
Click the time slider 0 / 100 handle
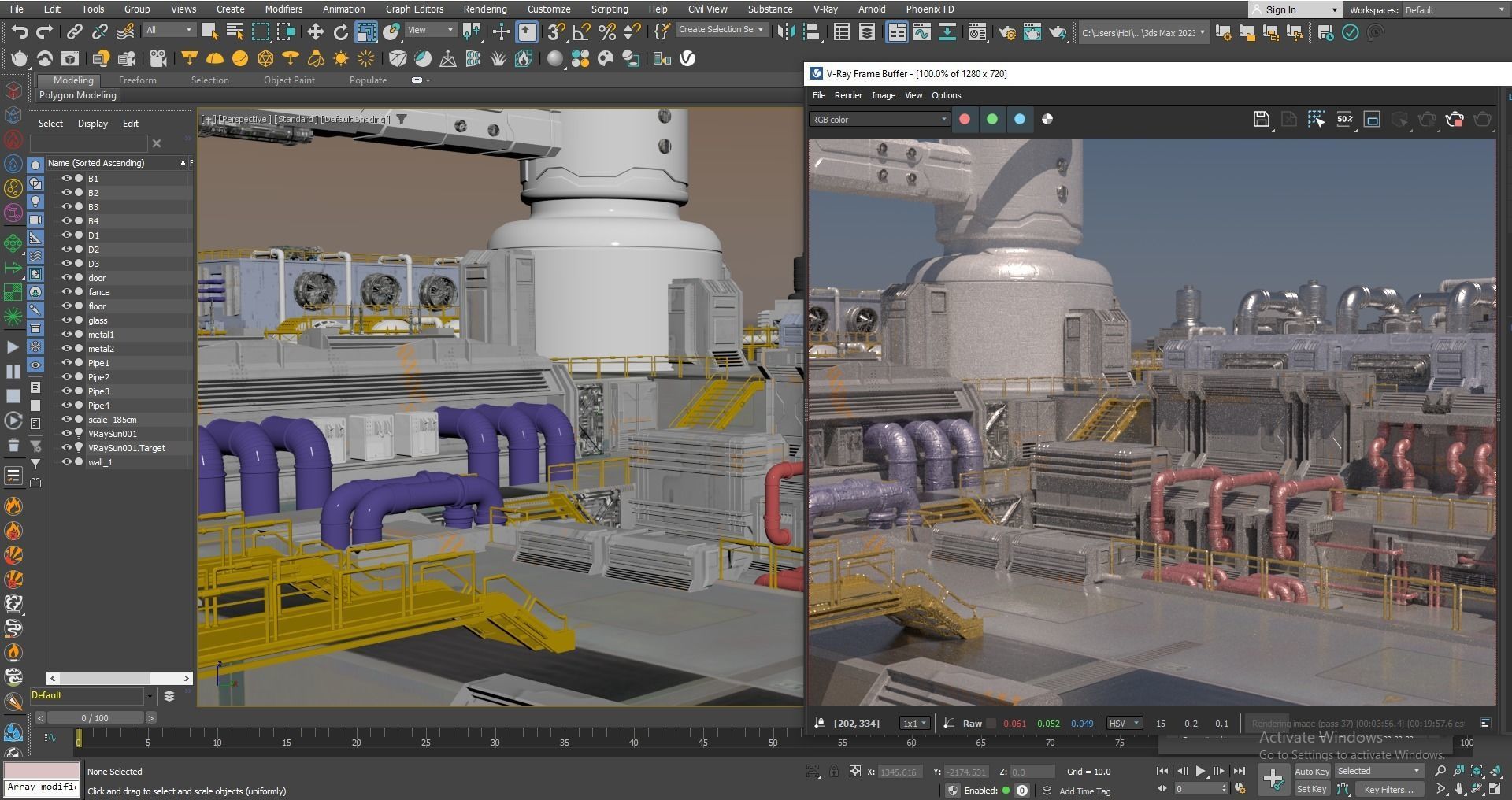[x=94, y=717]
